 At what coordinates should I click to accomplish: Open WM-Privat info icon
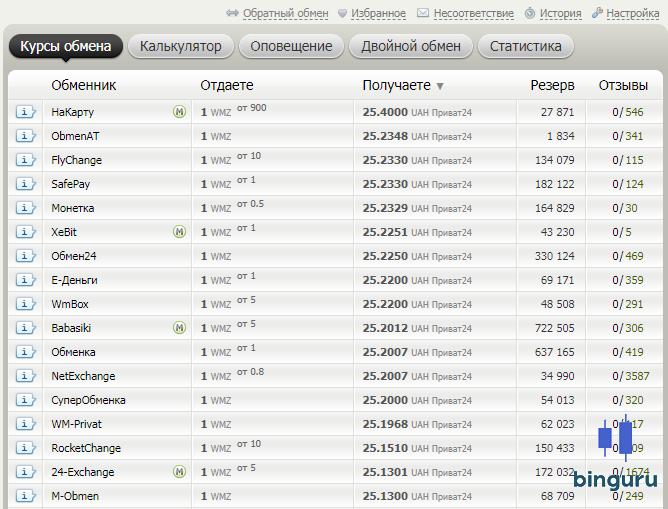click(x=26, y=424)
